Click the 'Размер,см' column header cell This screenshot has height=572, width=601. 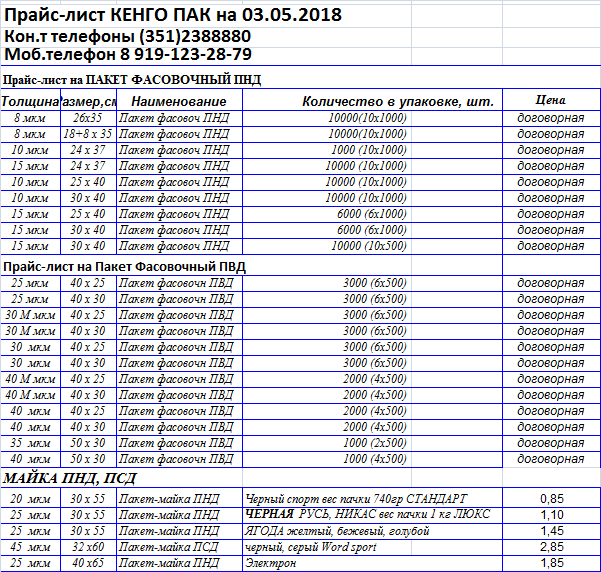[x=89, y=101]
